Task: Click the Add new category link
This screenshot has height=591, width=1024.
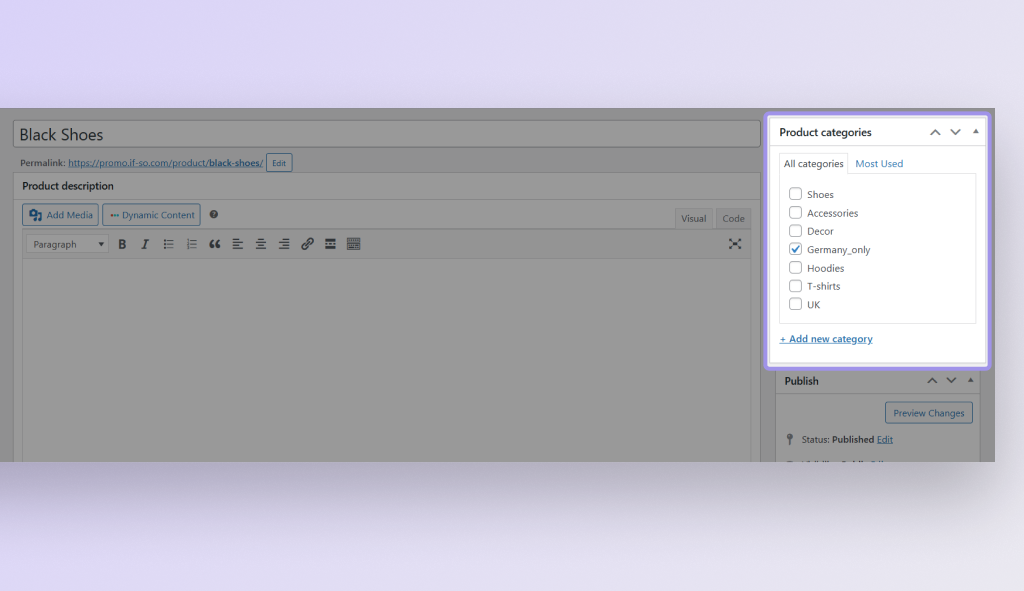Action: click(x=826, y=339)
